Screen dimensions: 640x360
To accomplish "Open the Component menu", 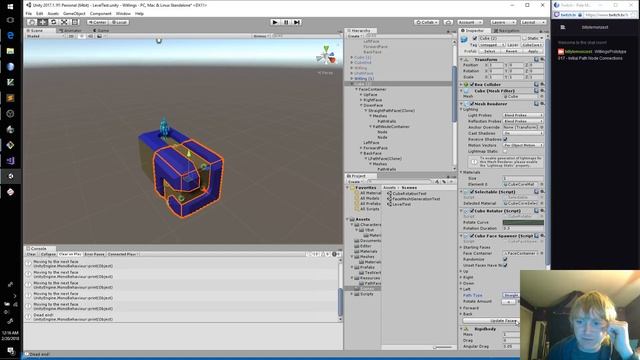I will pos(100,13).
